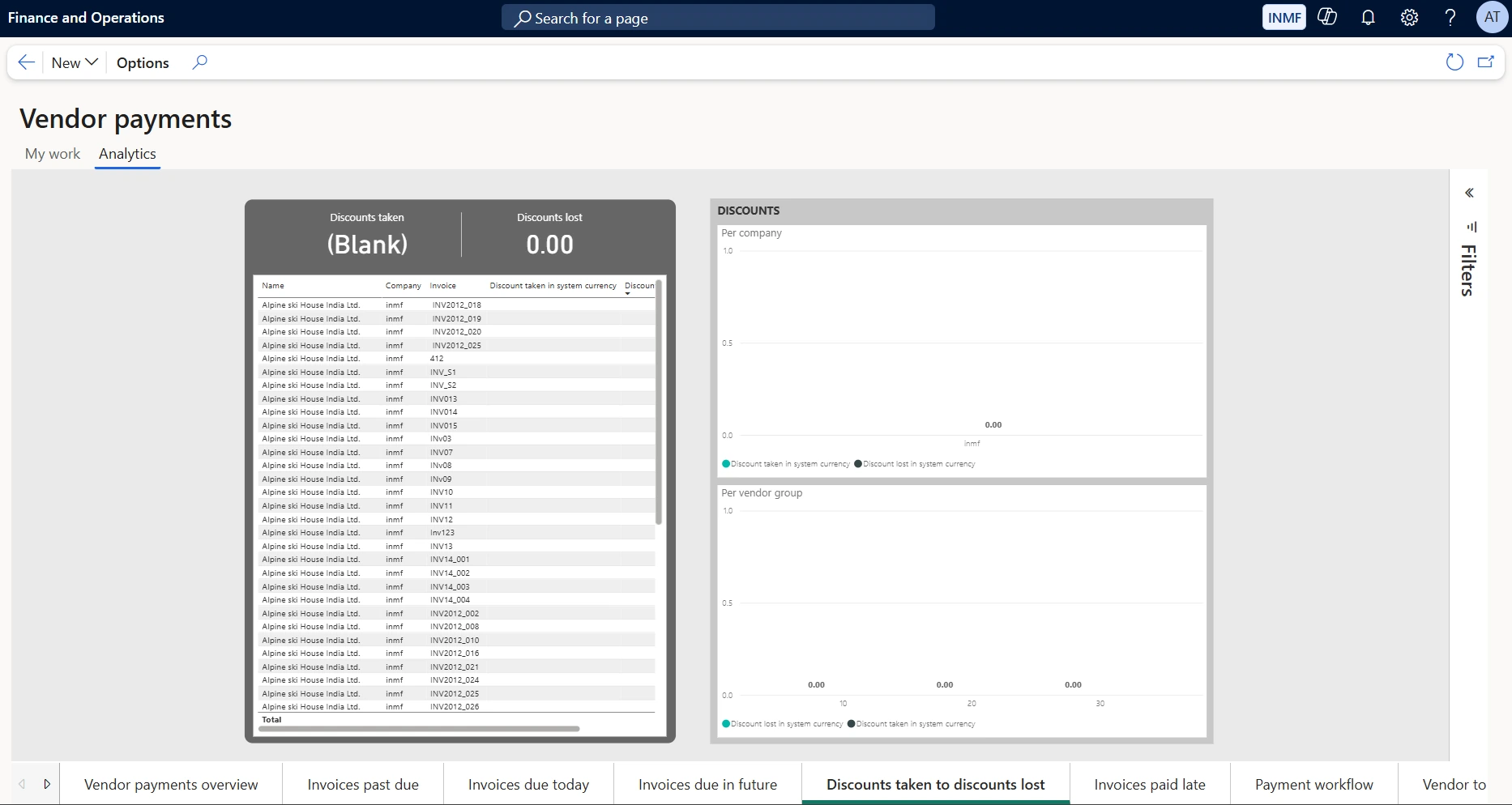Viewport: 1512px width, 805px height.
Task: Open the Invoices paid late report tab
Action: (x=1150, y=784)
